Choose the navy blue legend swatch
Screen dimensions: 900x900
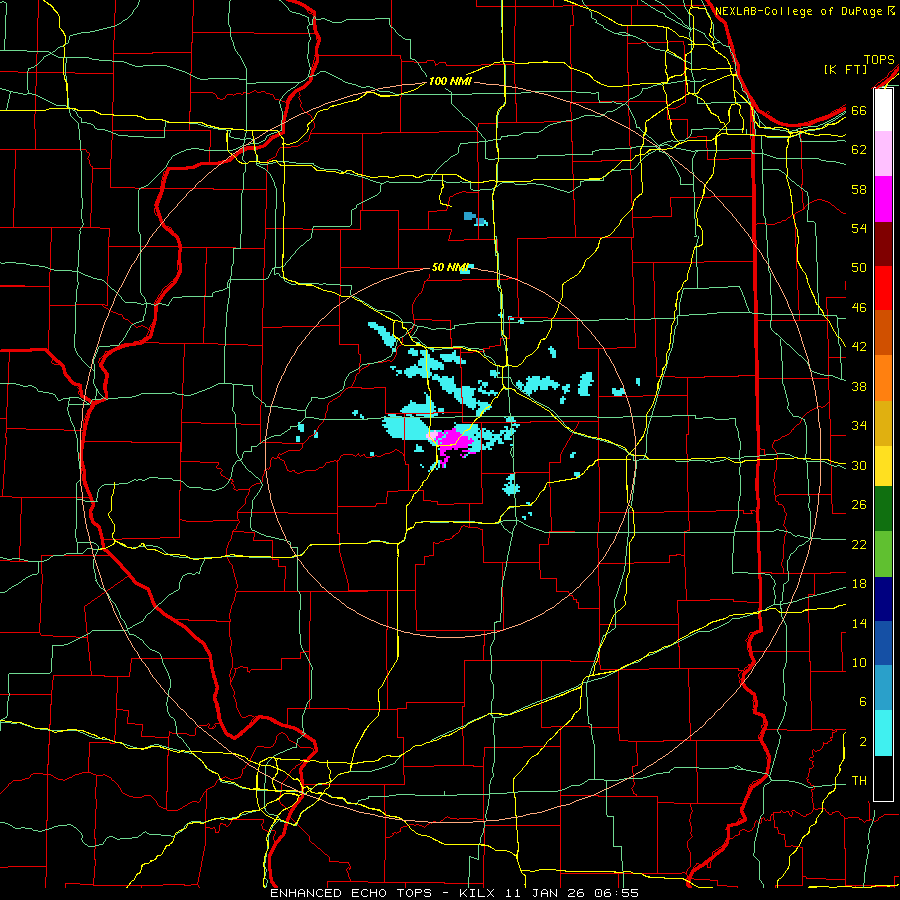[x=883, y=599]
